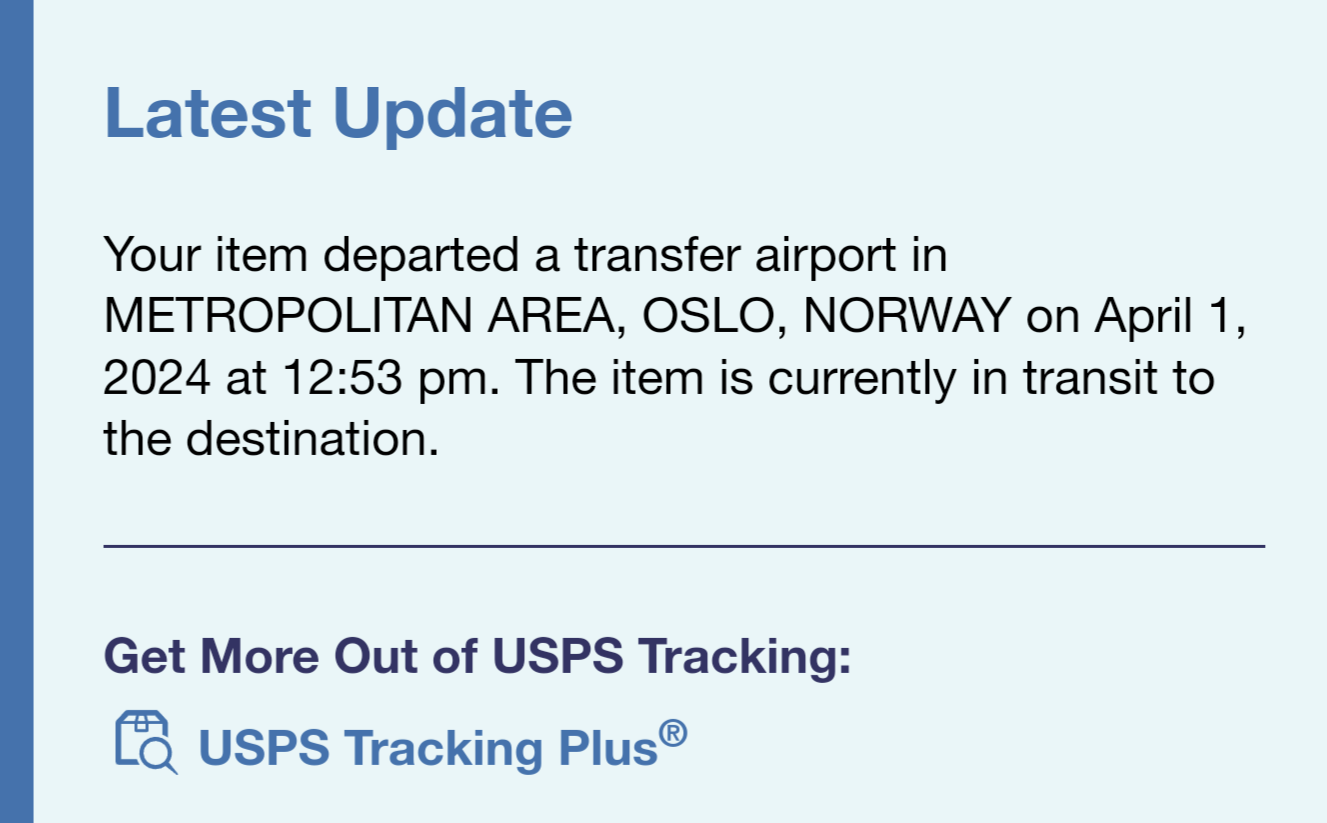Screen dimensions: 1327x823
Task: Click the word Update in heading
Action: pyautogui.click(x=452, y=113)
